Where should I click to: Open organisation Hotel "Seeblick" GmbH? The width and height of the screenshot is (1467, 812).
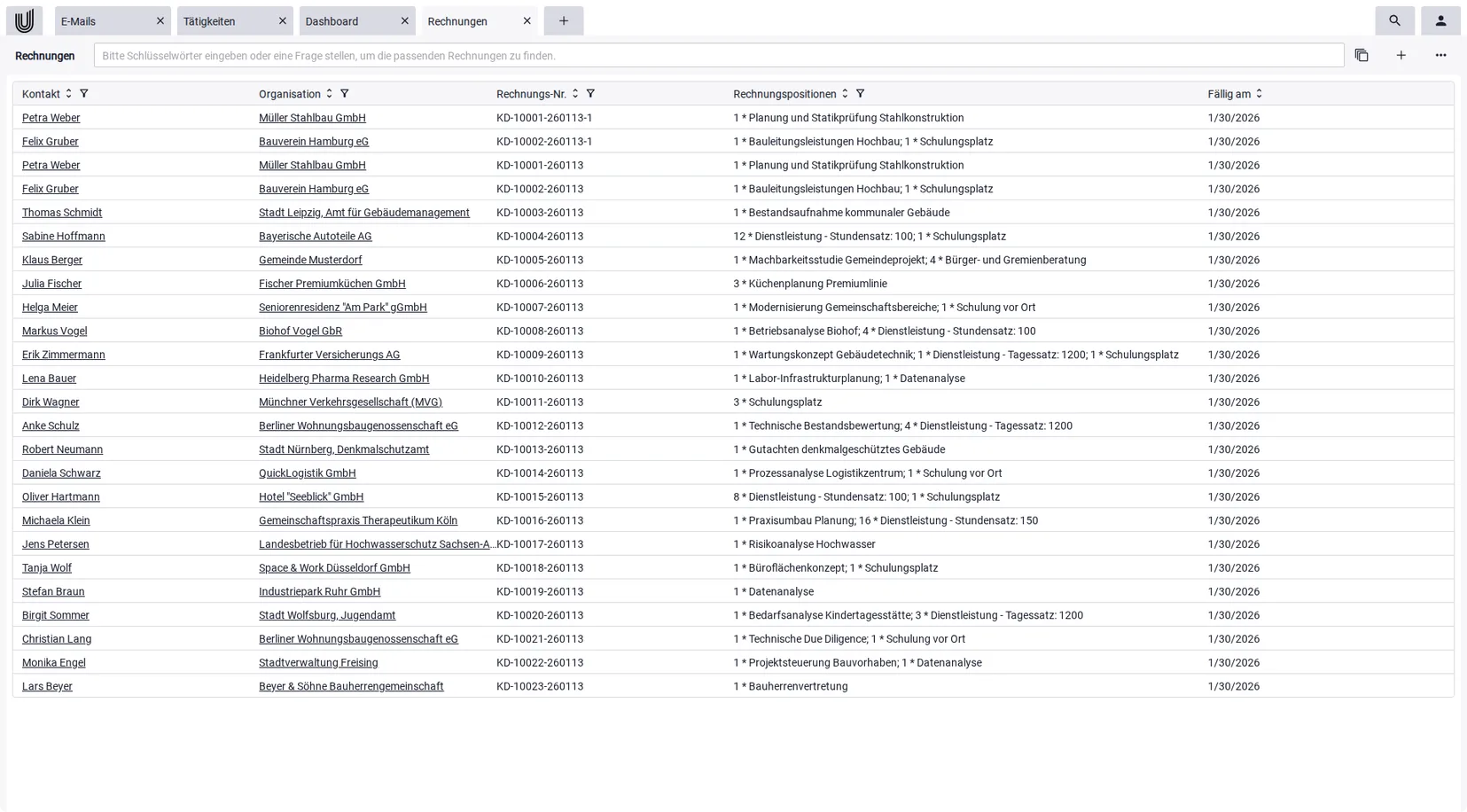[x=311, y=497]
